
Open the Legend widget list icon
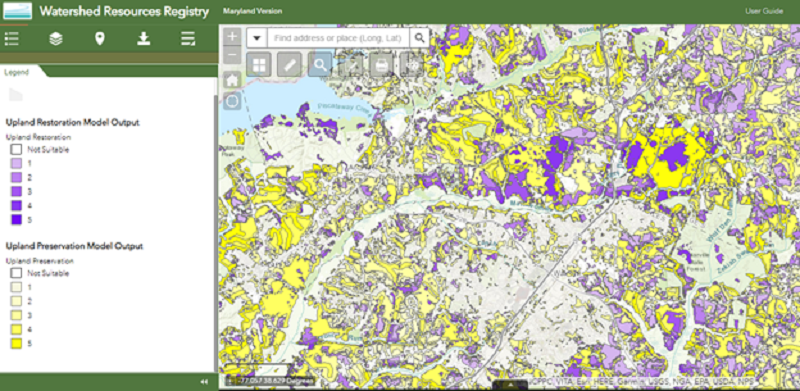(12, 38)
